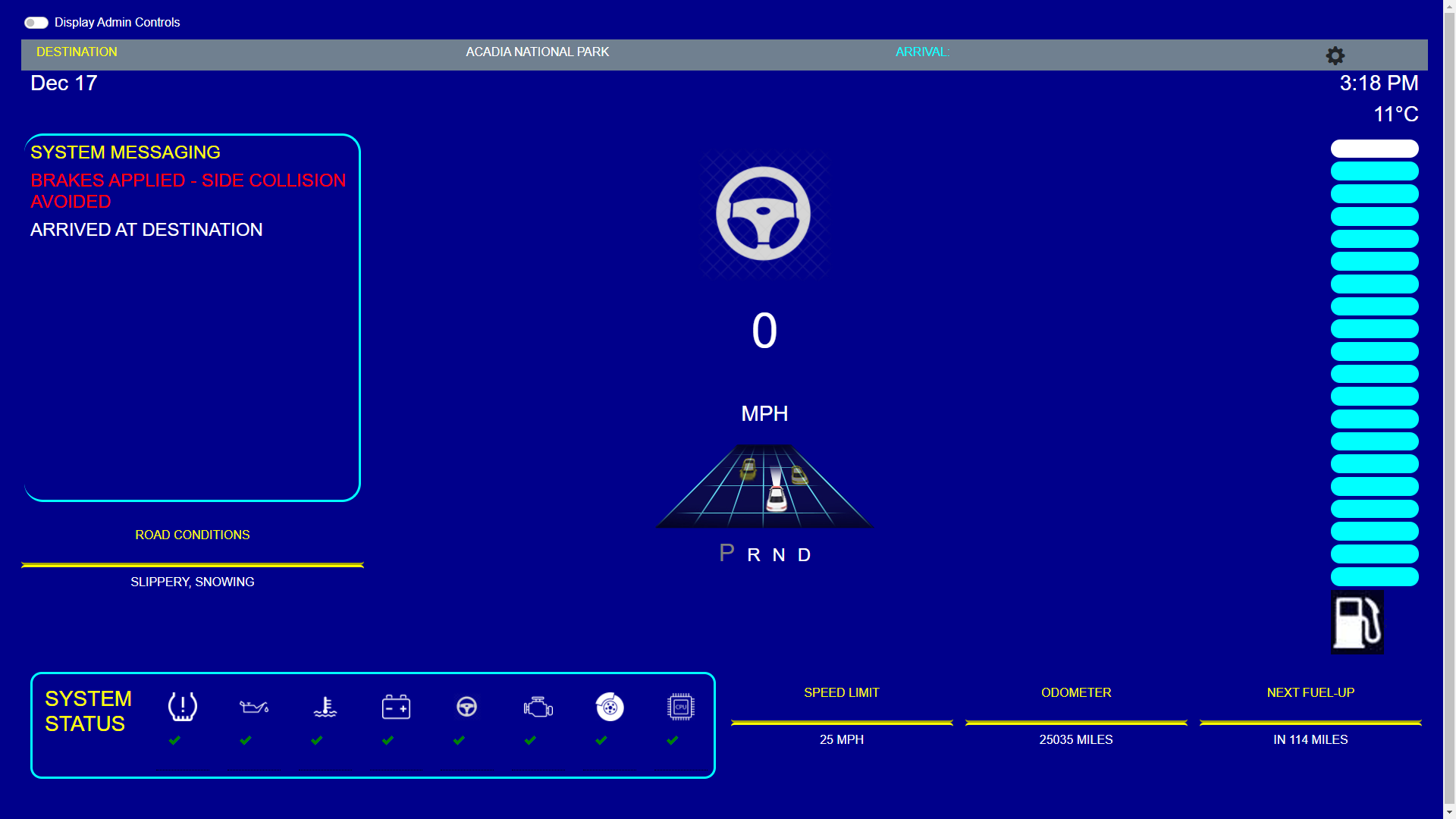Click the DESTINATION label
Image resolution: width=1456 pixels, height=819 pixels.
(77, 52)
